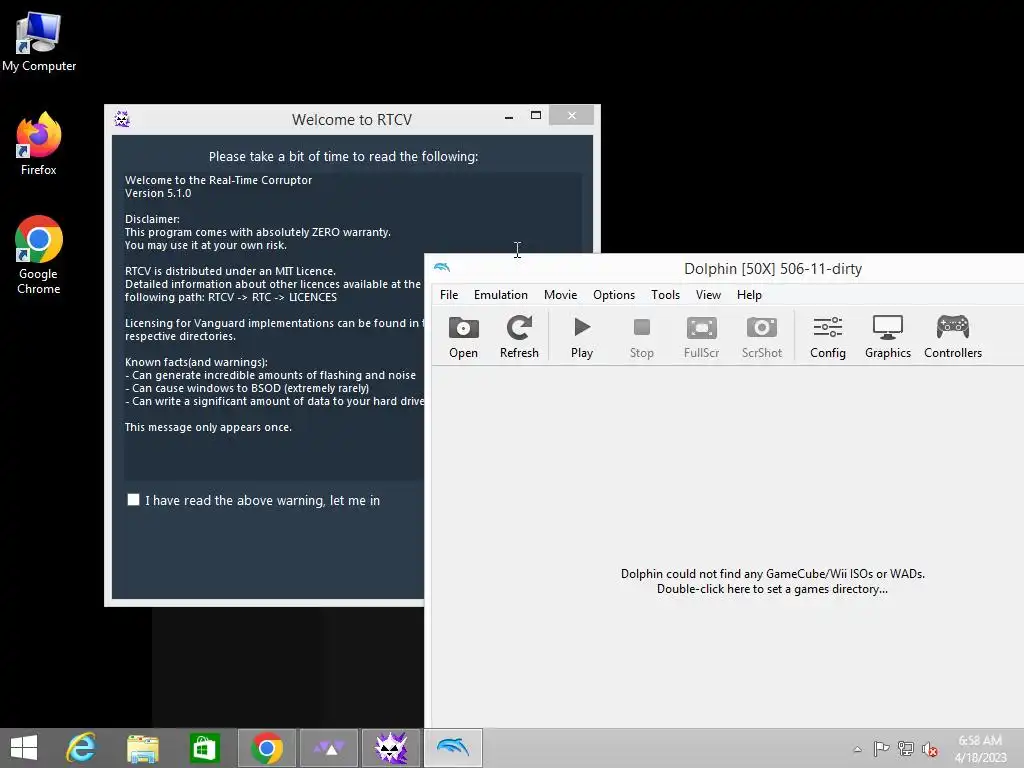Refresh the Dolphin game list

[x=519, y=336]
